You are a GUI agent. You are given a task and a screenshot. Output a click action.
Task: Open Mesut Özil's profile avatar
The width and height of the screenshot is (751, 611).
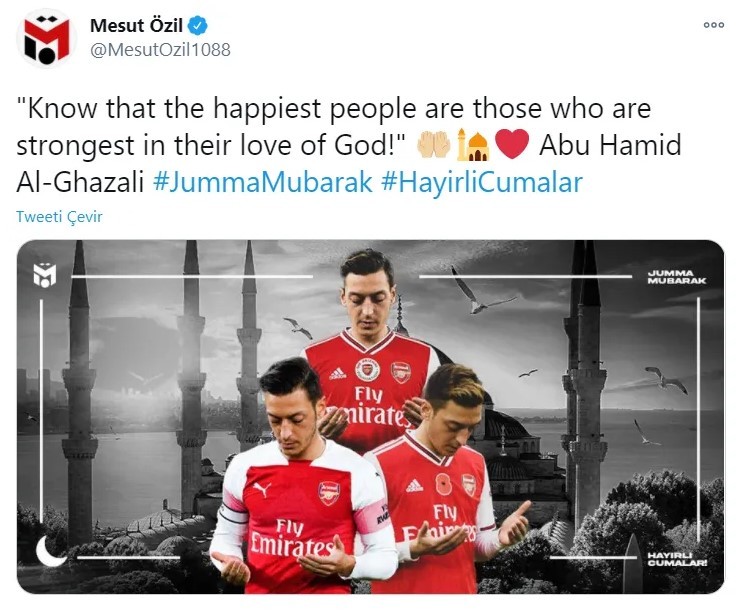pos(44,38)
